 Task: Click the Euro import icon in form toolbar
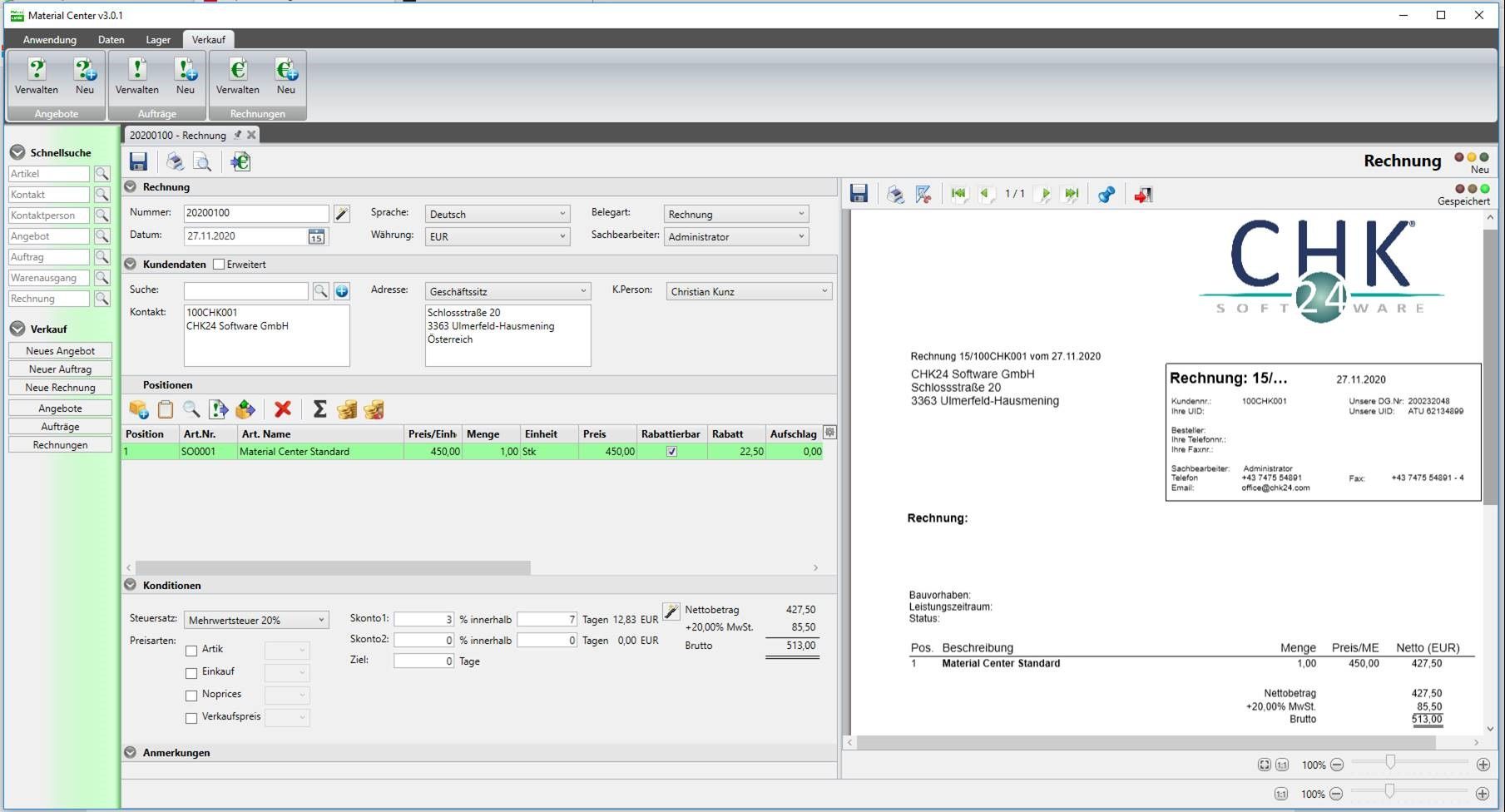point(240,161)
